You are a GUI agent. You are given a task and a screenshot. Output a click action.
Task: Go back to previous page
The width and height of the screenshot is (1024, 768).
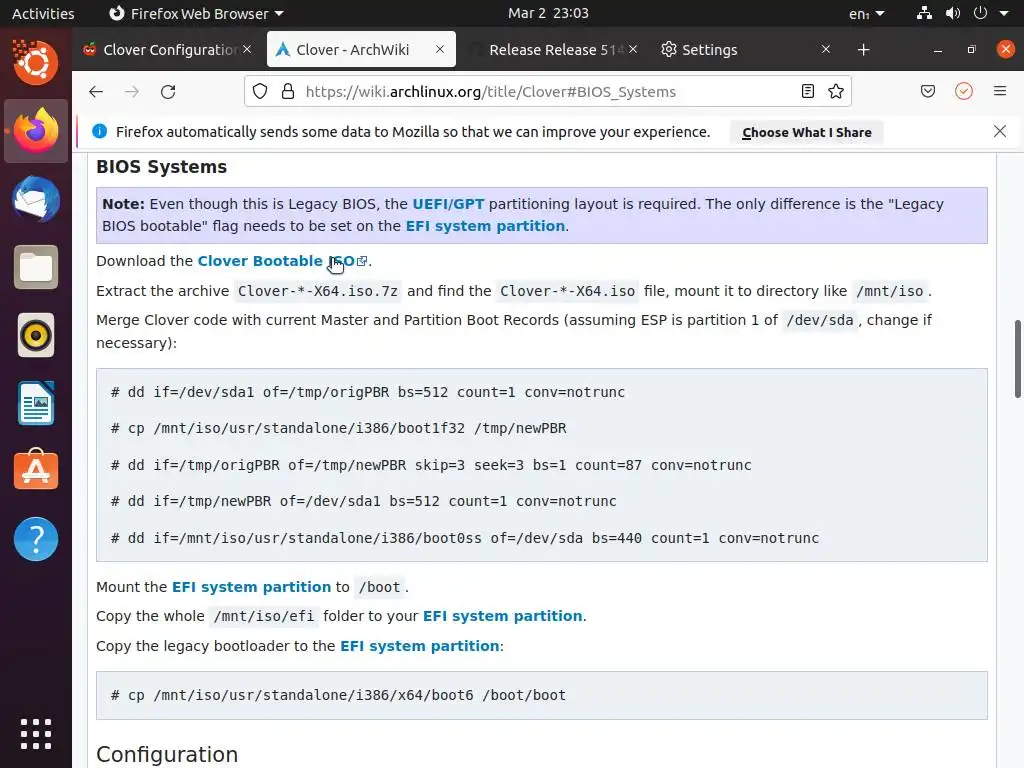[x=96, y=91]
